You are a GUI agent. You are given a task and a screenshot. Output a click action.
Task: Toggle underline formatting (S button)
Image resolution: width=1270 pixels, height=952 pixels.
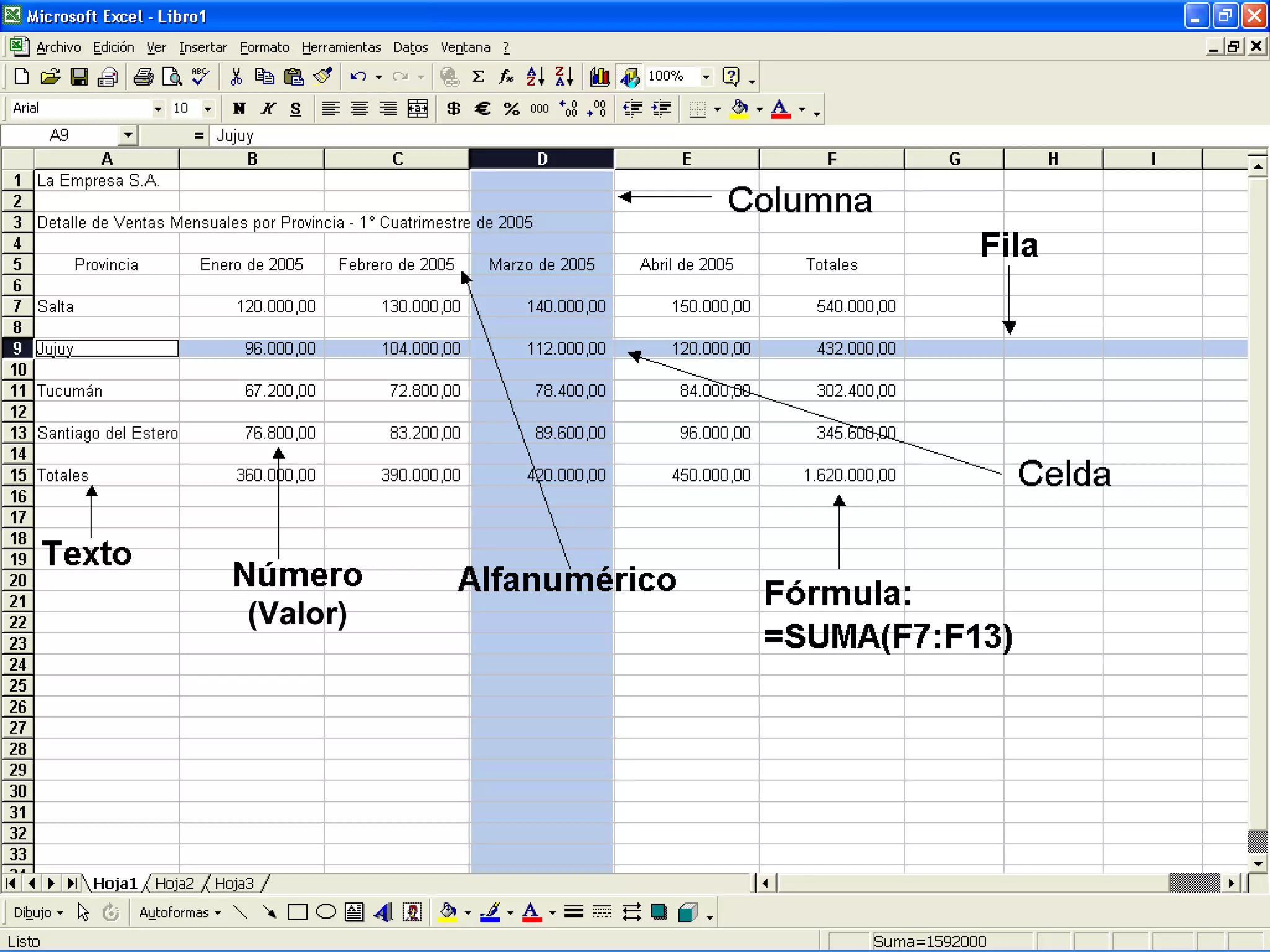[x=296, y=109]
